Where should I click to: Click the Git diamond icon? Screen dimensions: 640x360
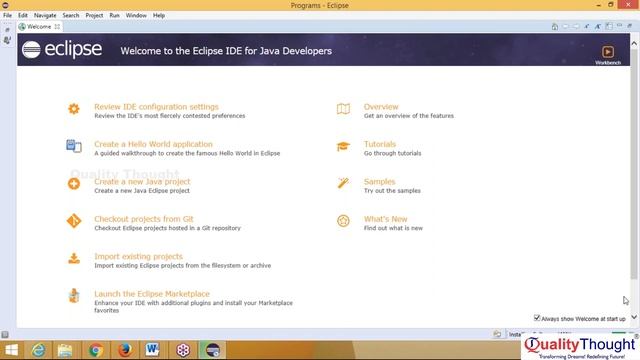(74, 221)
